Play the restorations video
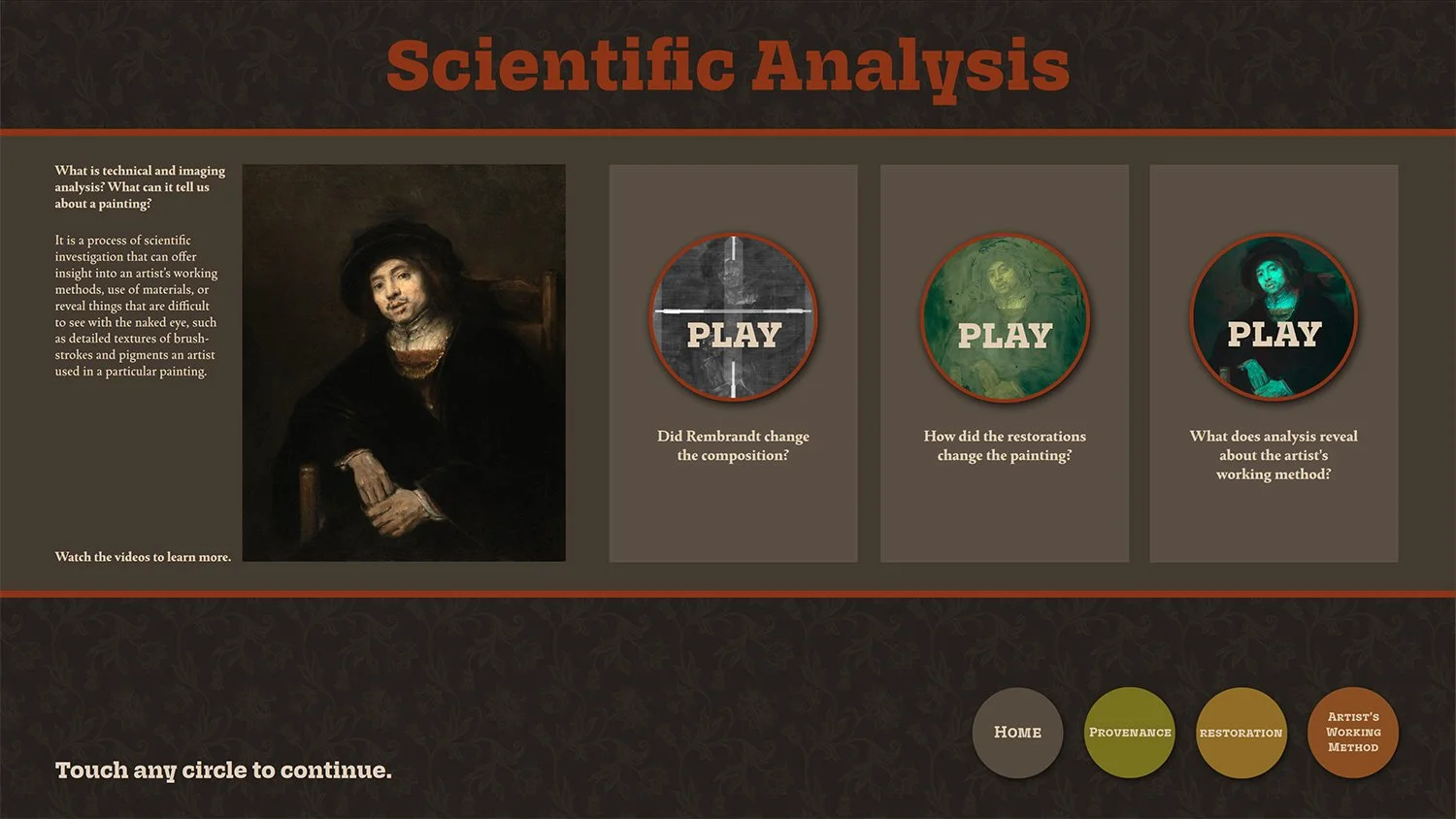 (1004, 317)
